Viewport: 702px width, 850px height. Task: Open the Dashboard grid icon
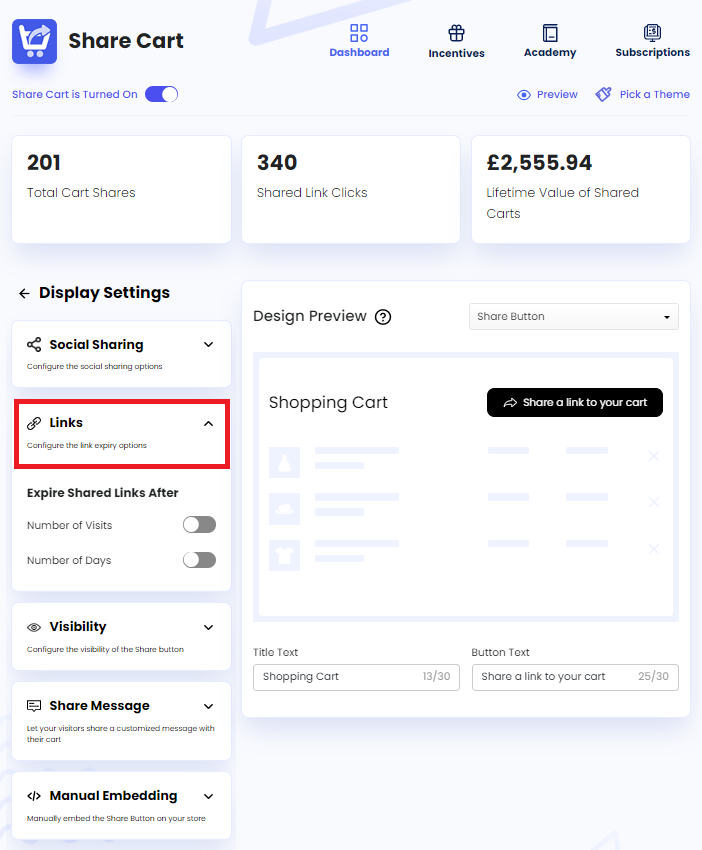pyautogui.click(x=359, y=32)
